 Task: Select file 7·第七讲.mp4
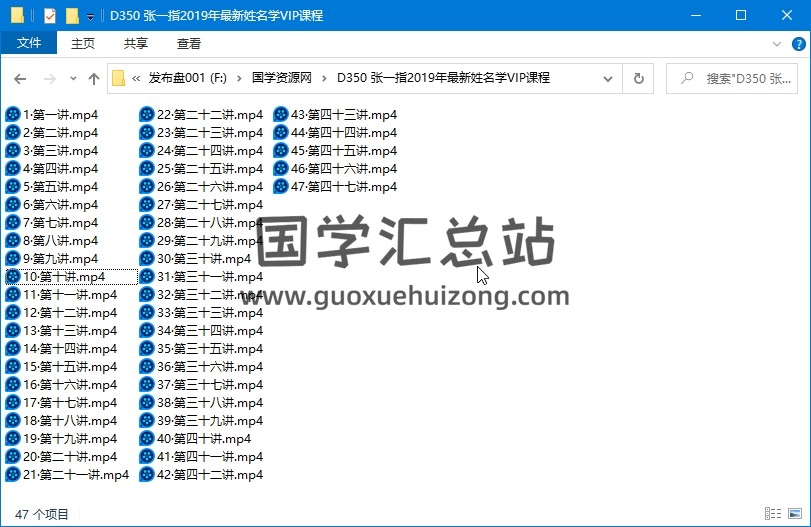[x=52, y=222]
